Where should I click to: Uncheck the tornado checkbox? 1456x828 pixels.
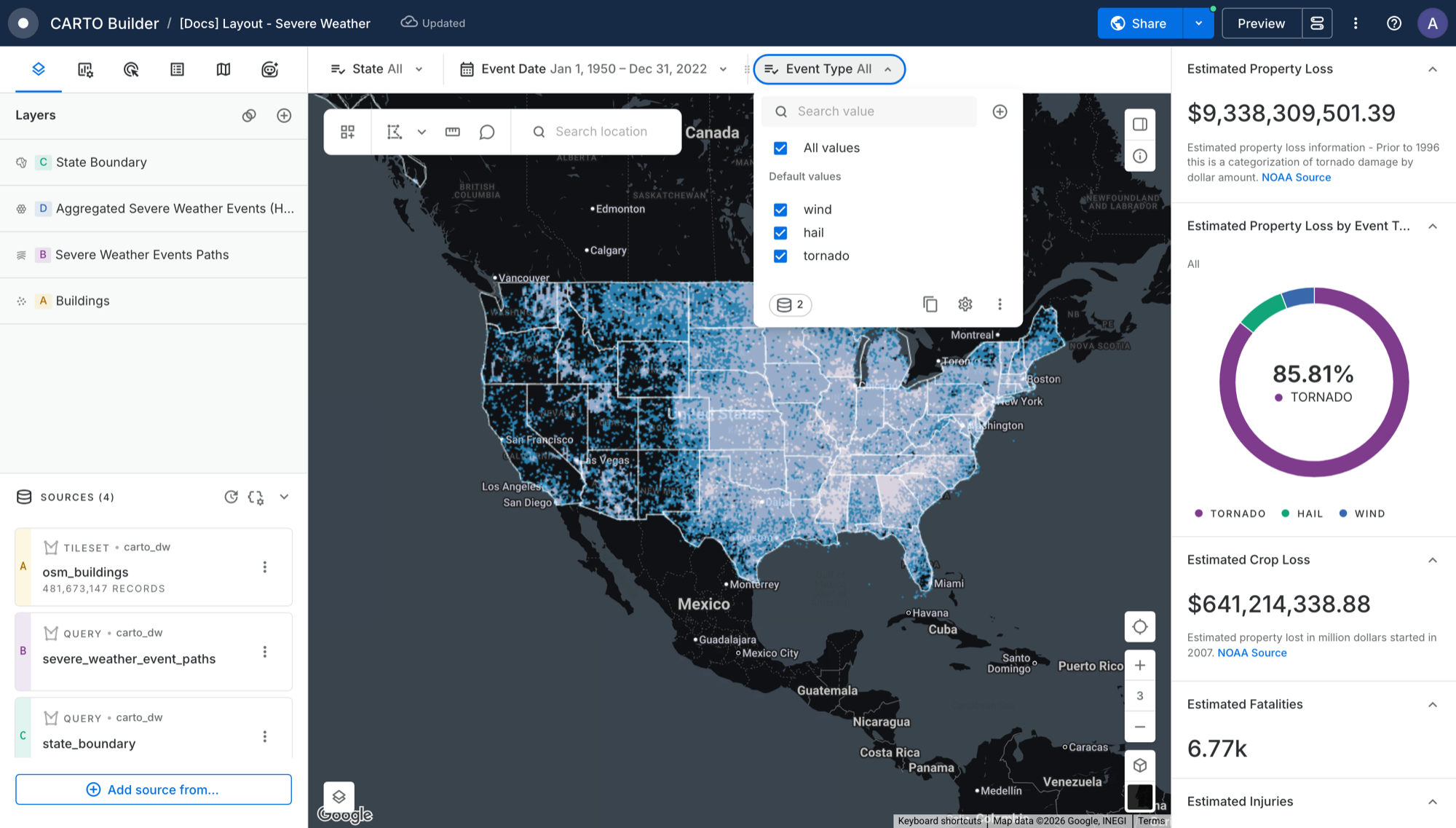(x=780, y=256)
